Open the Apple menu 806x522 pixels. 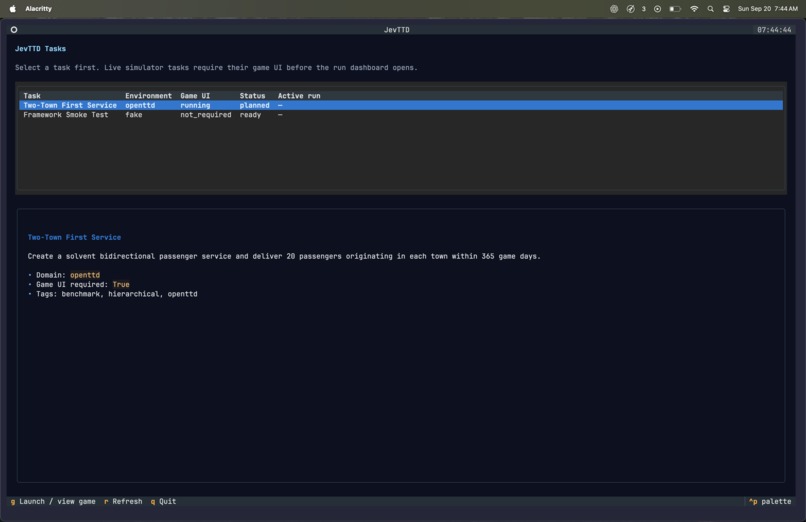13,9
